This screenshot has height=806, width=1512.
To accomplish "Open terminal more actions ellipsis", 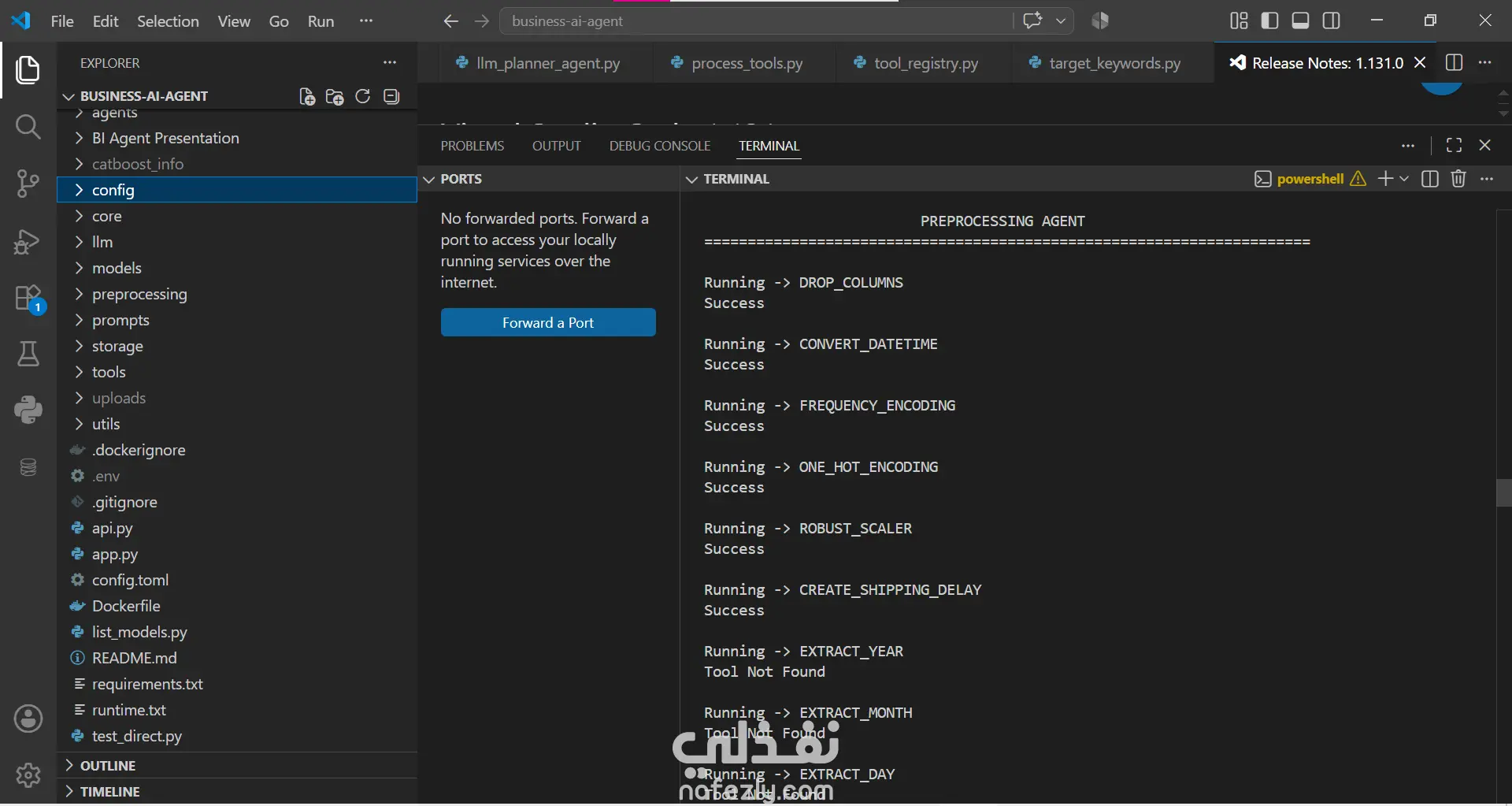I will [1487, 179].
